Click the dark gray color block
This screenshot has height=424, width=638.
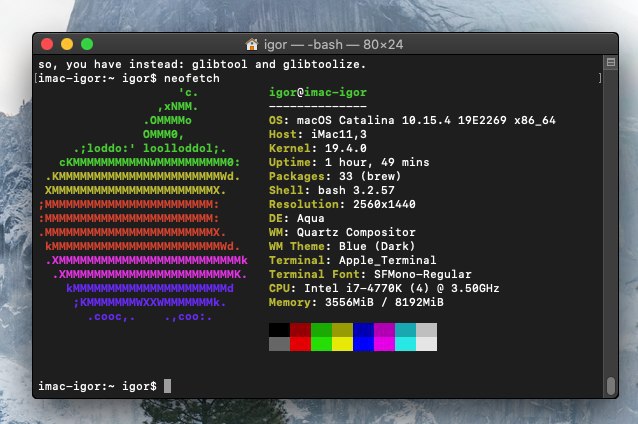pos(279,344)
